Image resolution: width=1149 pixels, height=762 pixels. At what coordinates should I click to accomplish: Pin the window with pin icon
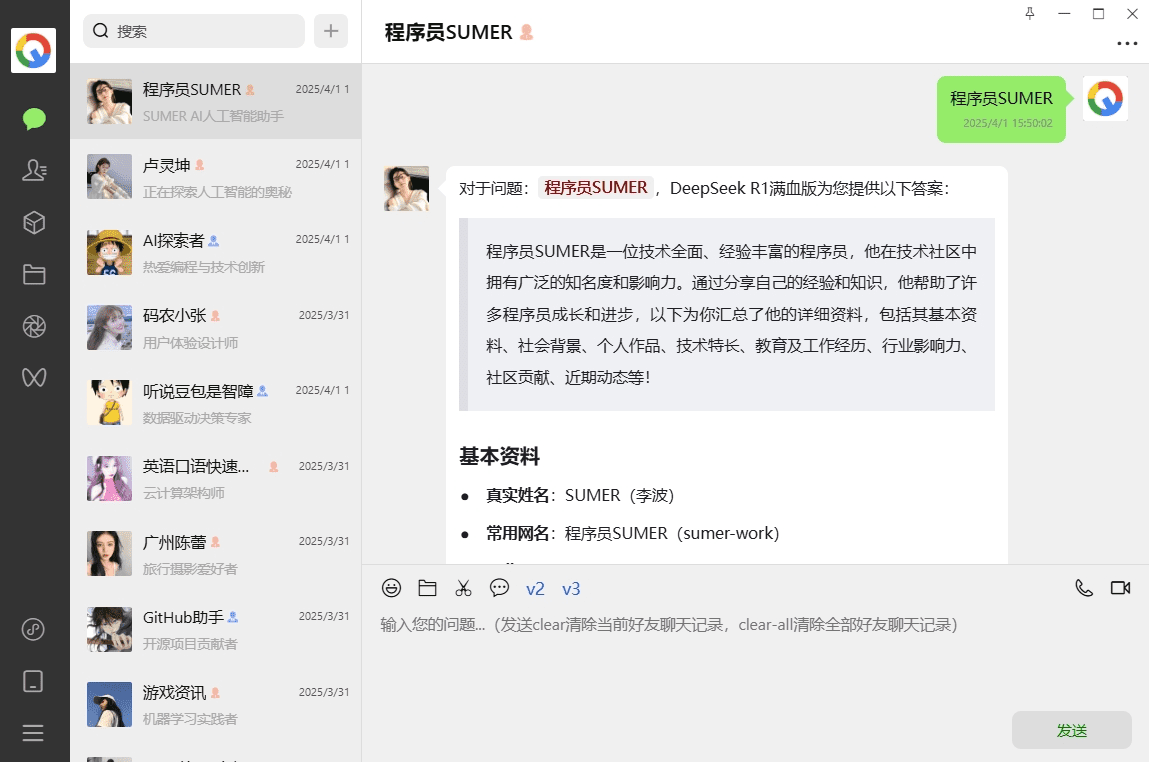(1030, 13)
